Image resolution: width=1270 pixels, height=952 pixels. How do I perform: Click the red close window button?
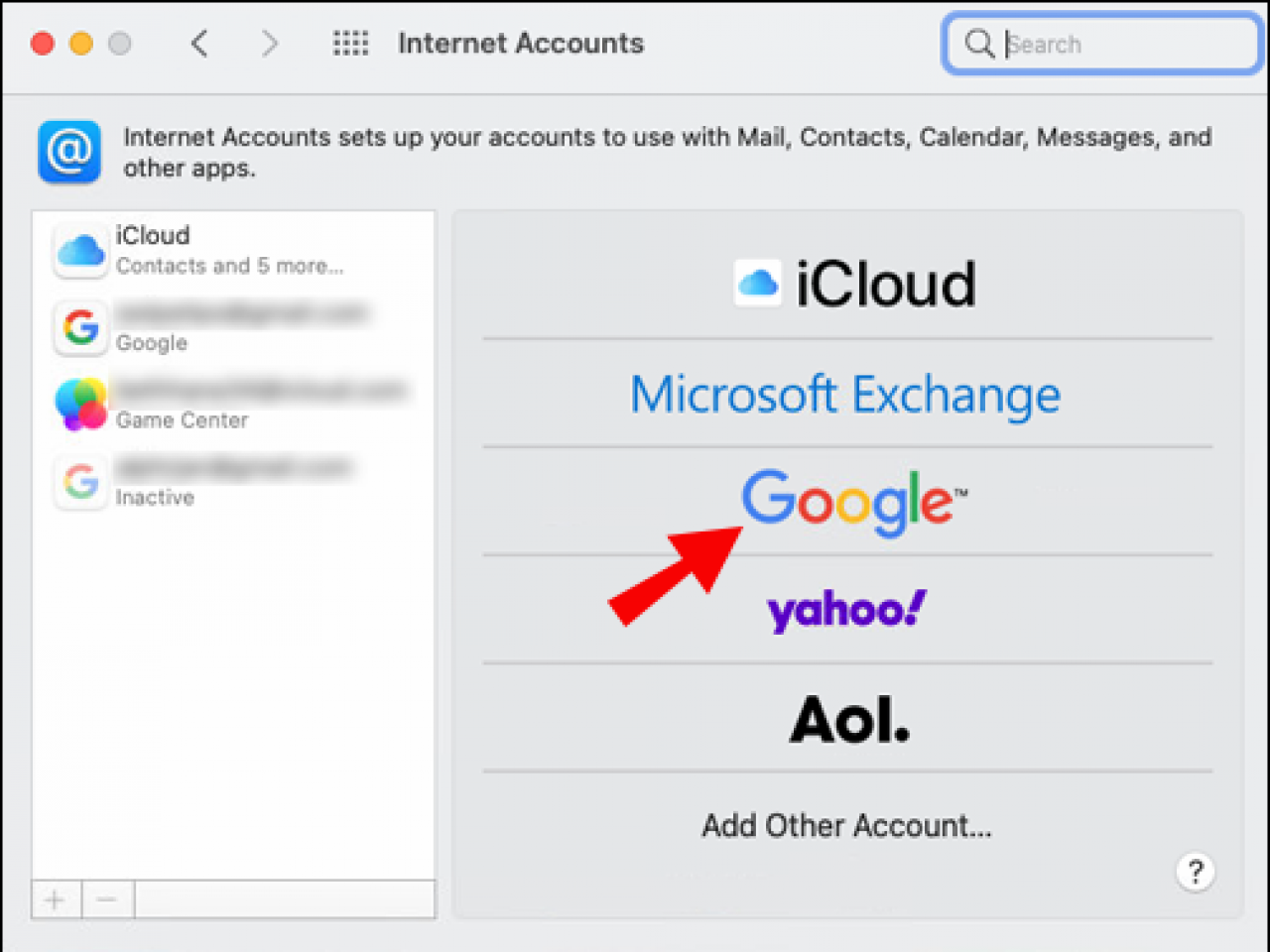43,44
